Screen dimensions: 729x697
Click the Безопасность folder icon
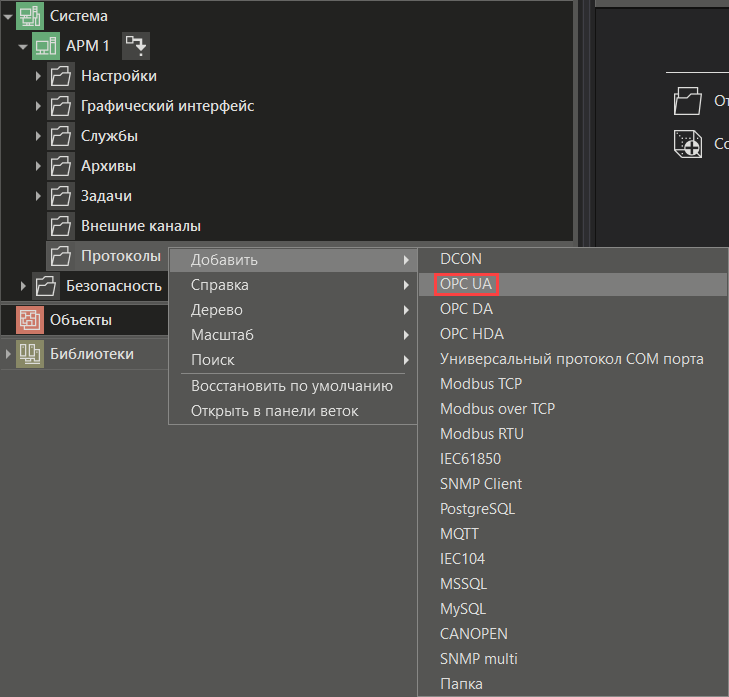pyautogui.click(x=46, y=286)
